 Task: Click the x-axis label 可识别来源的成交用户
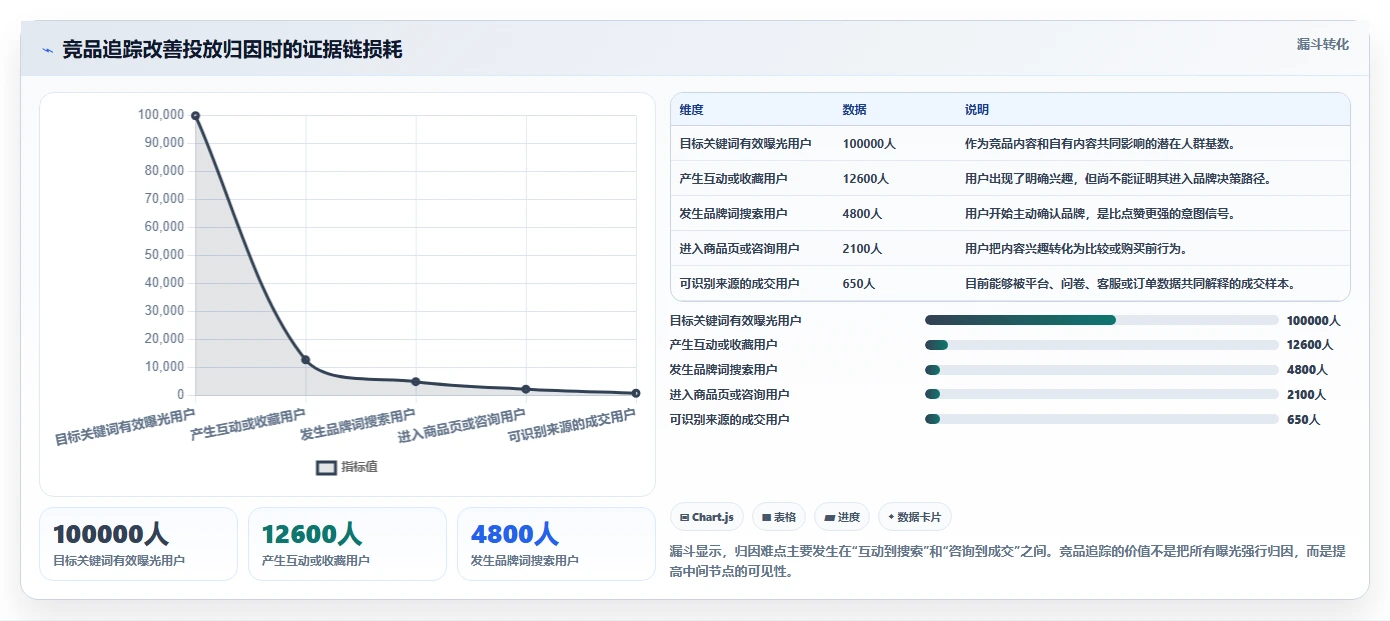572,426
